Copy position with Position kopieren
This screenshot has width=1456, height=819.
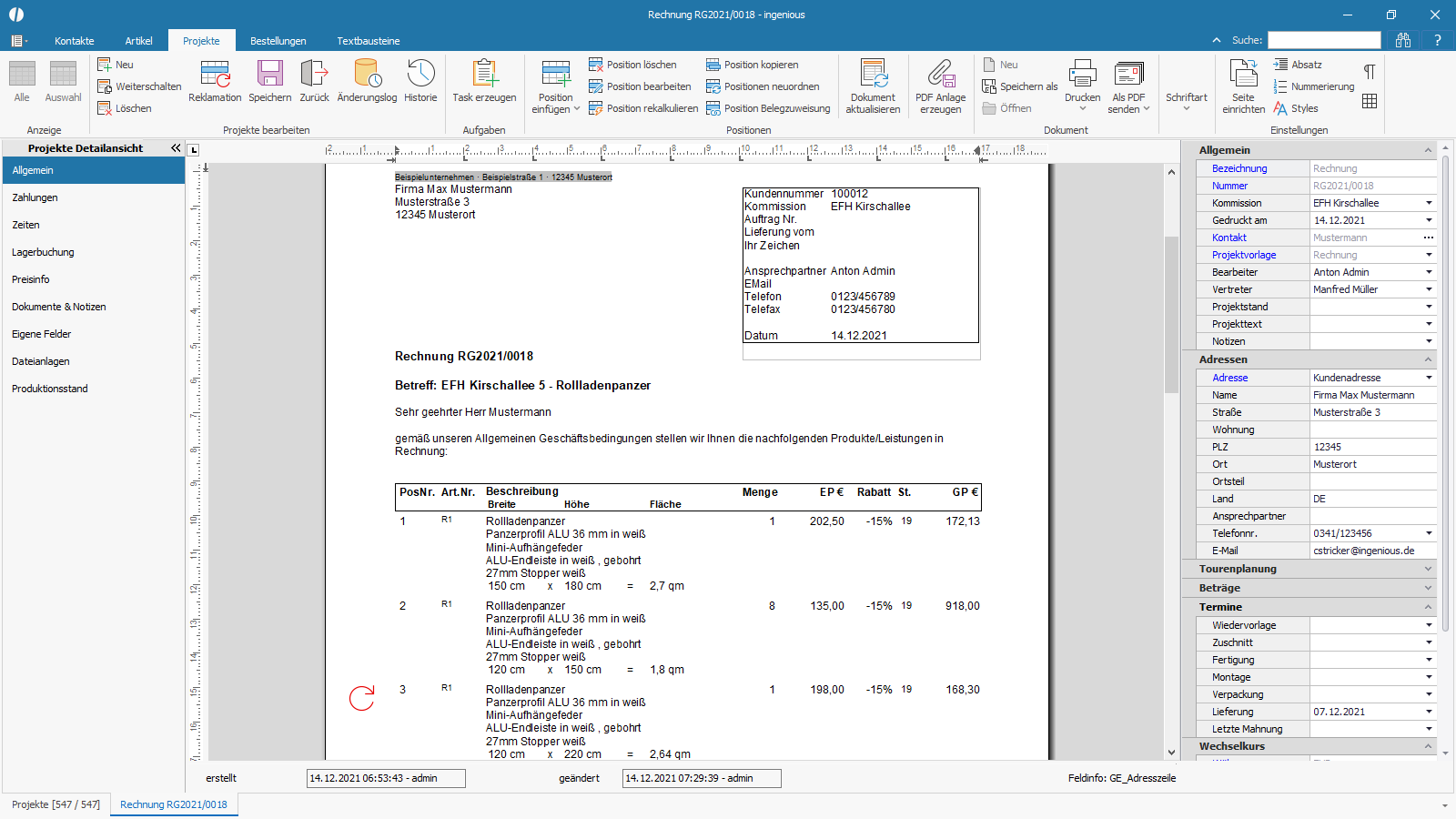click(753, 65)
